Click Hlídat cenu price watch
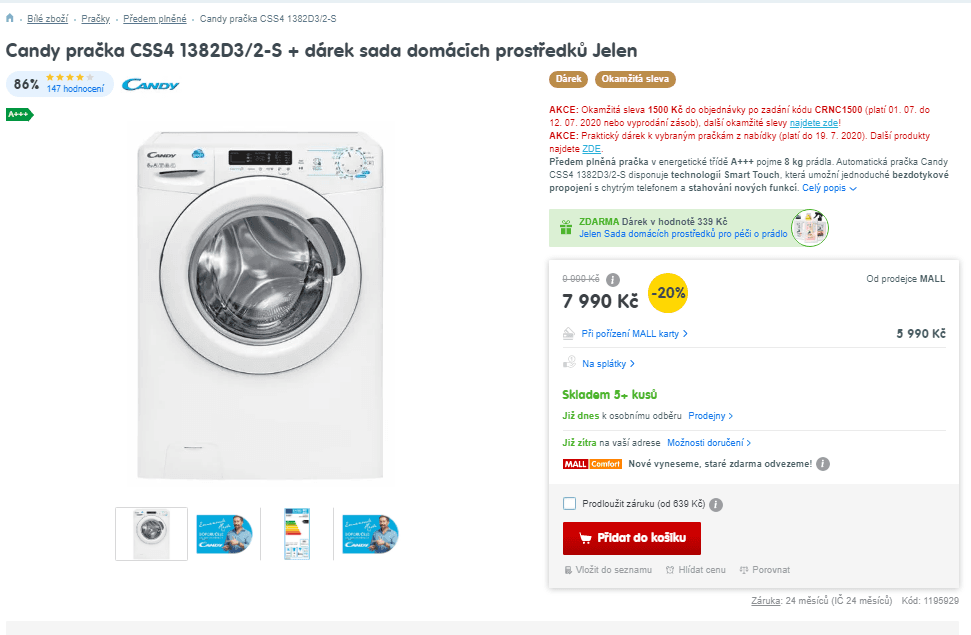The image size is (971, 635). click(695, 570)
